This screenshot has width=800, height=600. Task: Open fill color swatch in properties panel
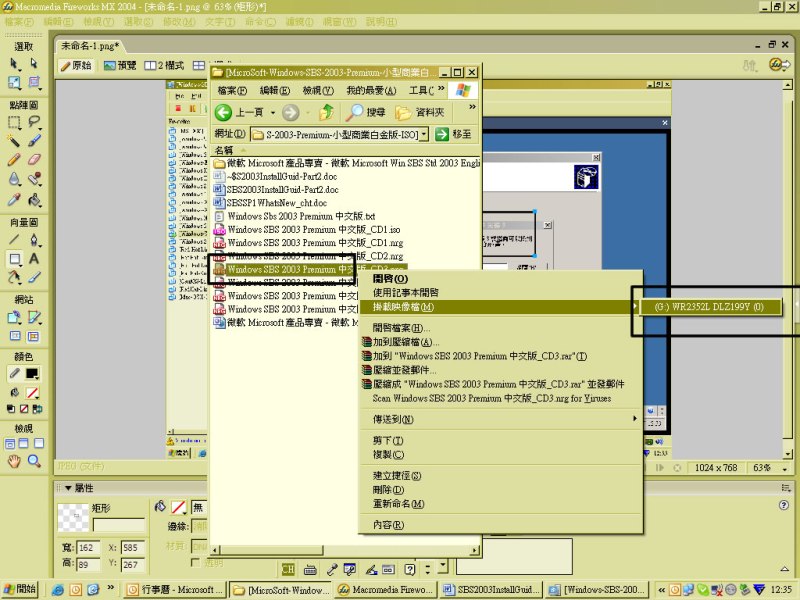[x=178, y=507]
